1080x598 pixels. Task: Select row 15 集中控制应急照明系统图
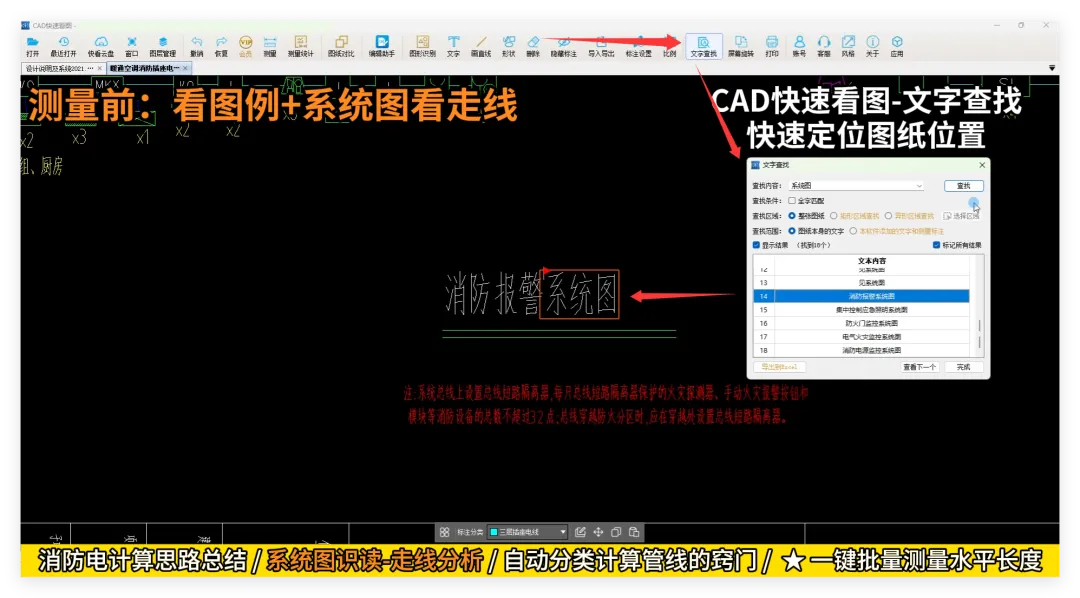click(x=861, y=310)
